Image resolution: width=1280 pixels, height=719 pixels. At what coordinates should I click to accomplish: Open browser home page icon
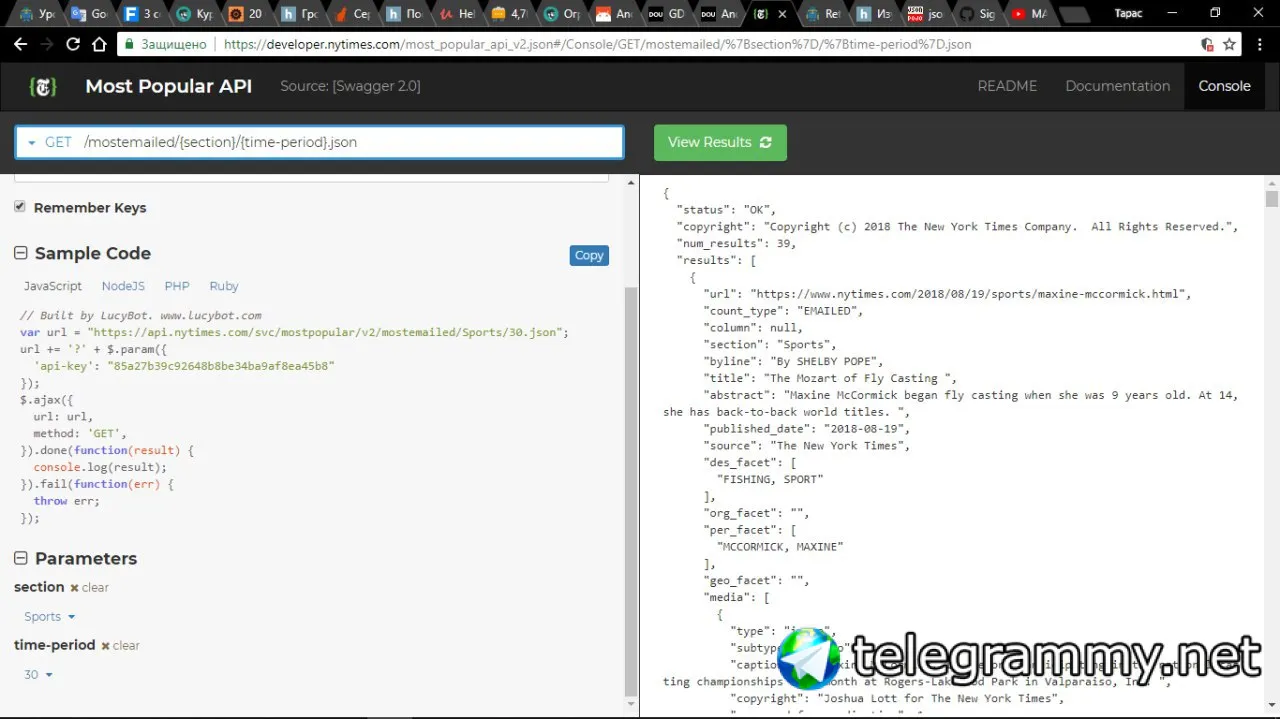[99, 44]
